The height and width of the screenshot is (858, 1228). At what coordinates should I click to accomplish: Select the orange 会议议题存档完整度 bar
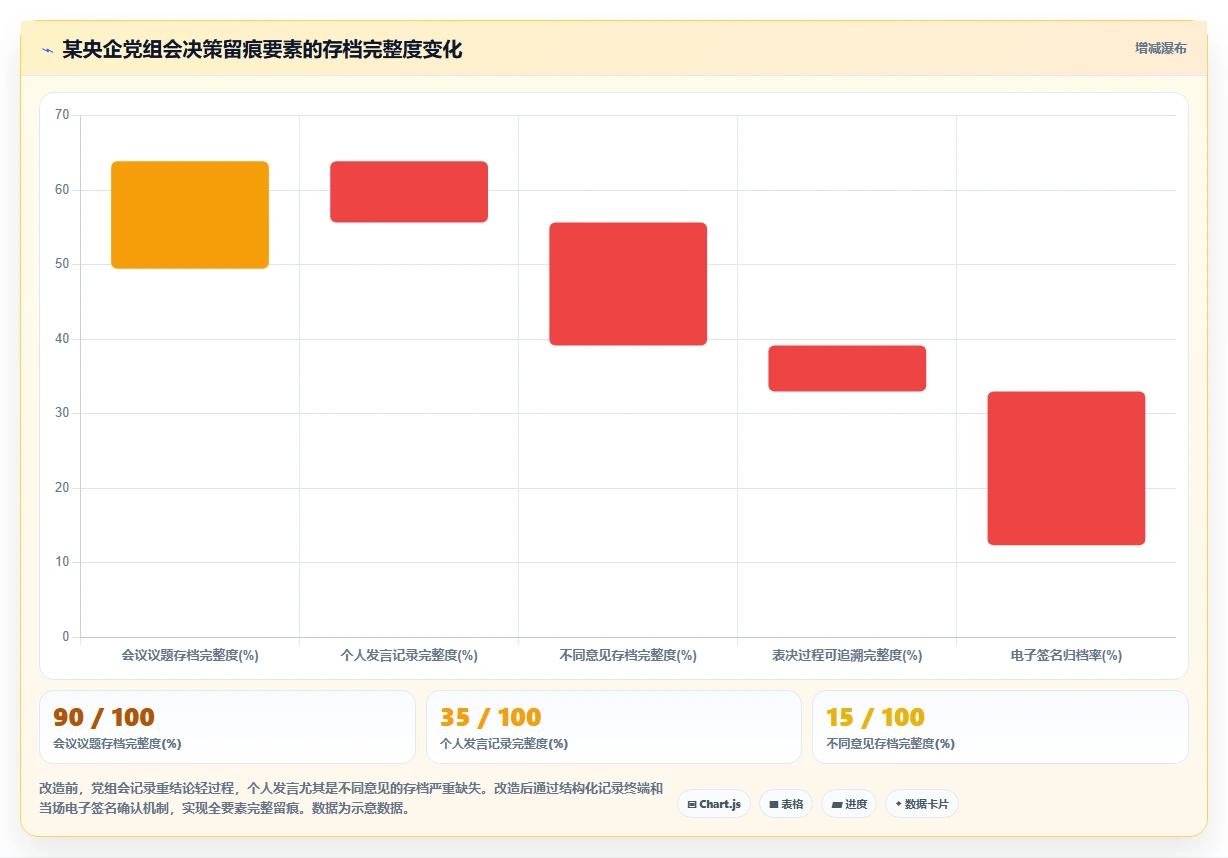click(190, 215)
